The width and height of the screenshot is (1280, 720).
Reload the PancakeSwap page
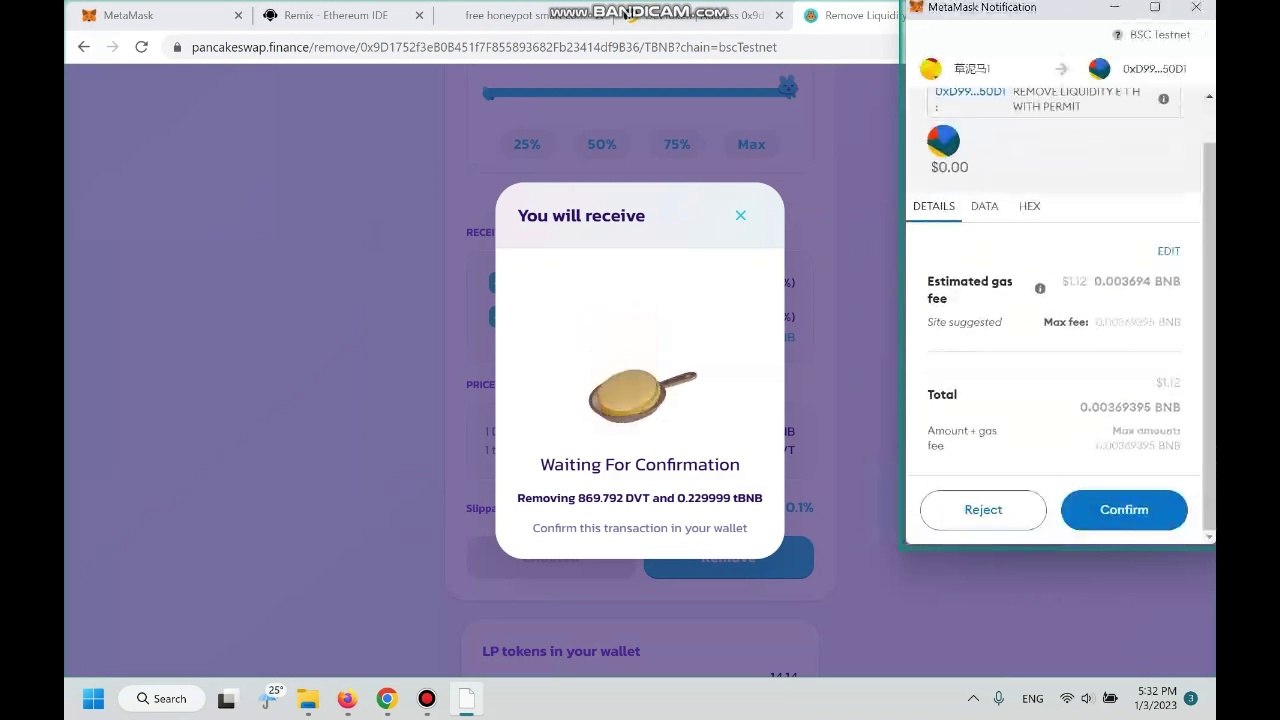141,47
